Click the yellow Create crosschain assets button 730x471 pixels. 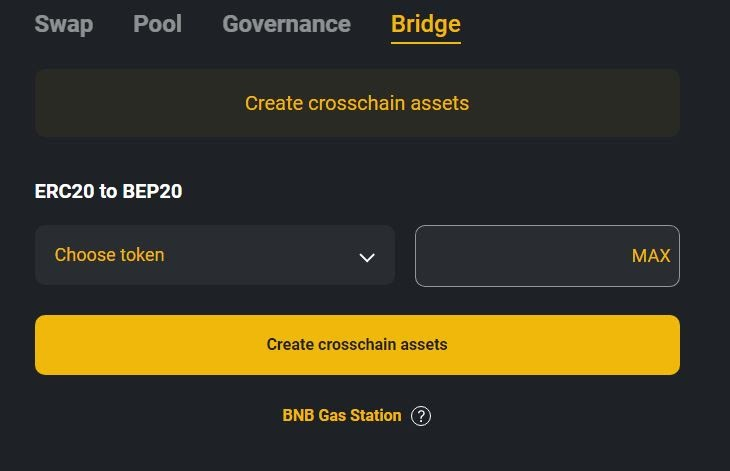(358, 345)
